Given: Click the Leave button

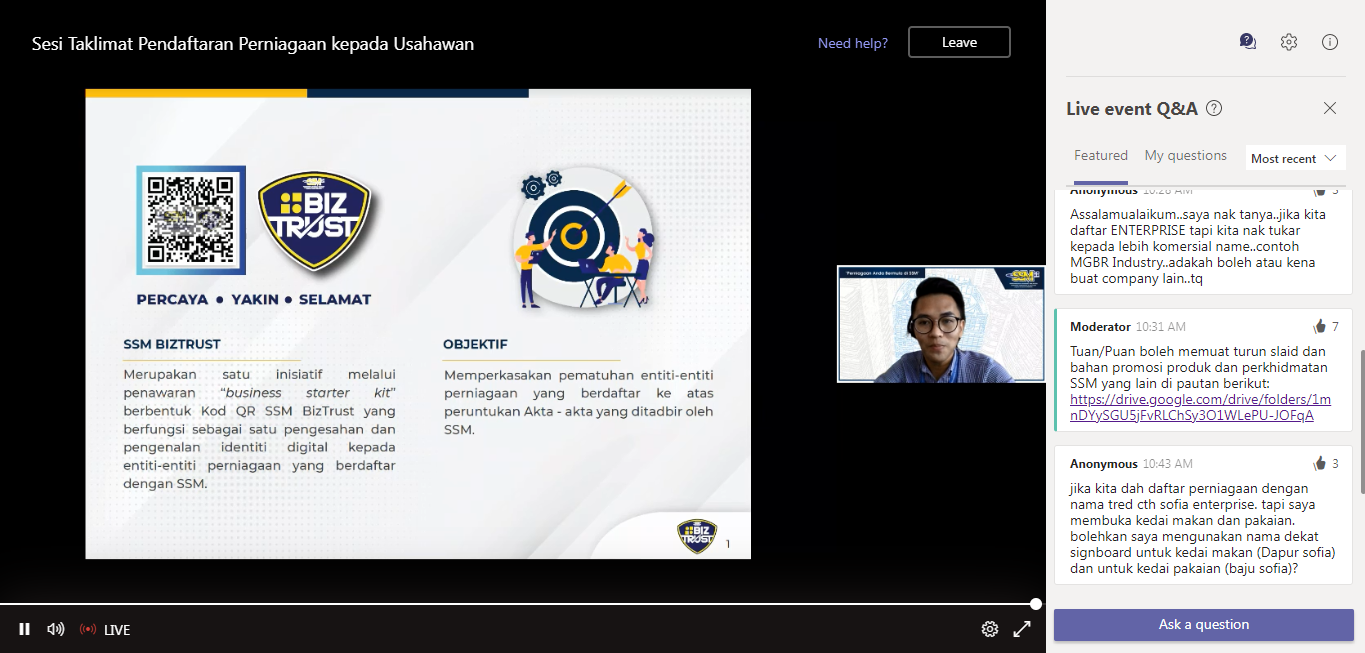Looking at the screenshot, I should pos(959,42).
